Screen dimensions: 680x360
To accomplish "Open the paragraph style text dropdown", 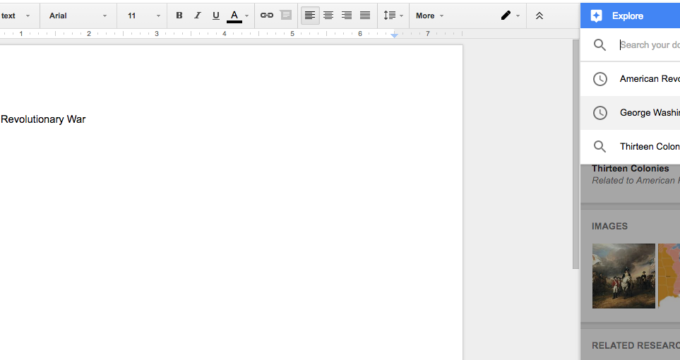I will [15, 16].
